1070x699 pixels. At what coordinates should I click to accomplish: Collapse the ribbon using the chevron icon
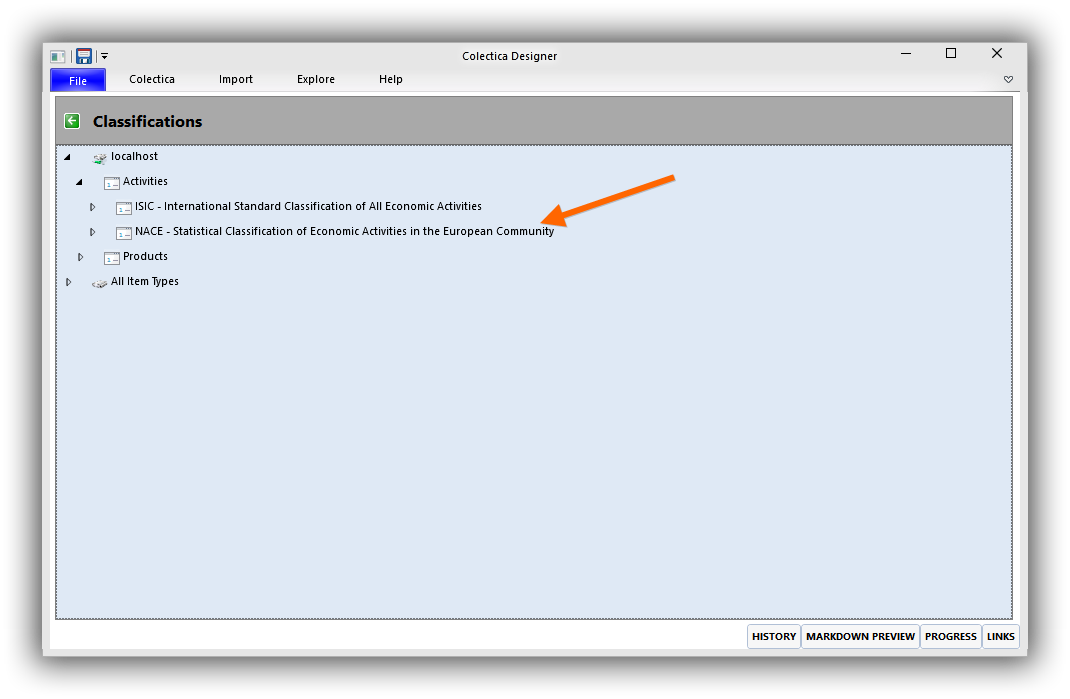(x=1008, y=80)
